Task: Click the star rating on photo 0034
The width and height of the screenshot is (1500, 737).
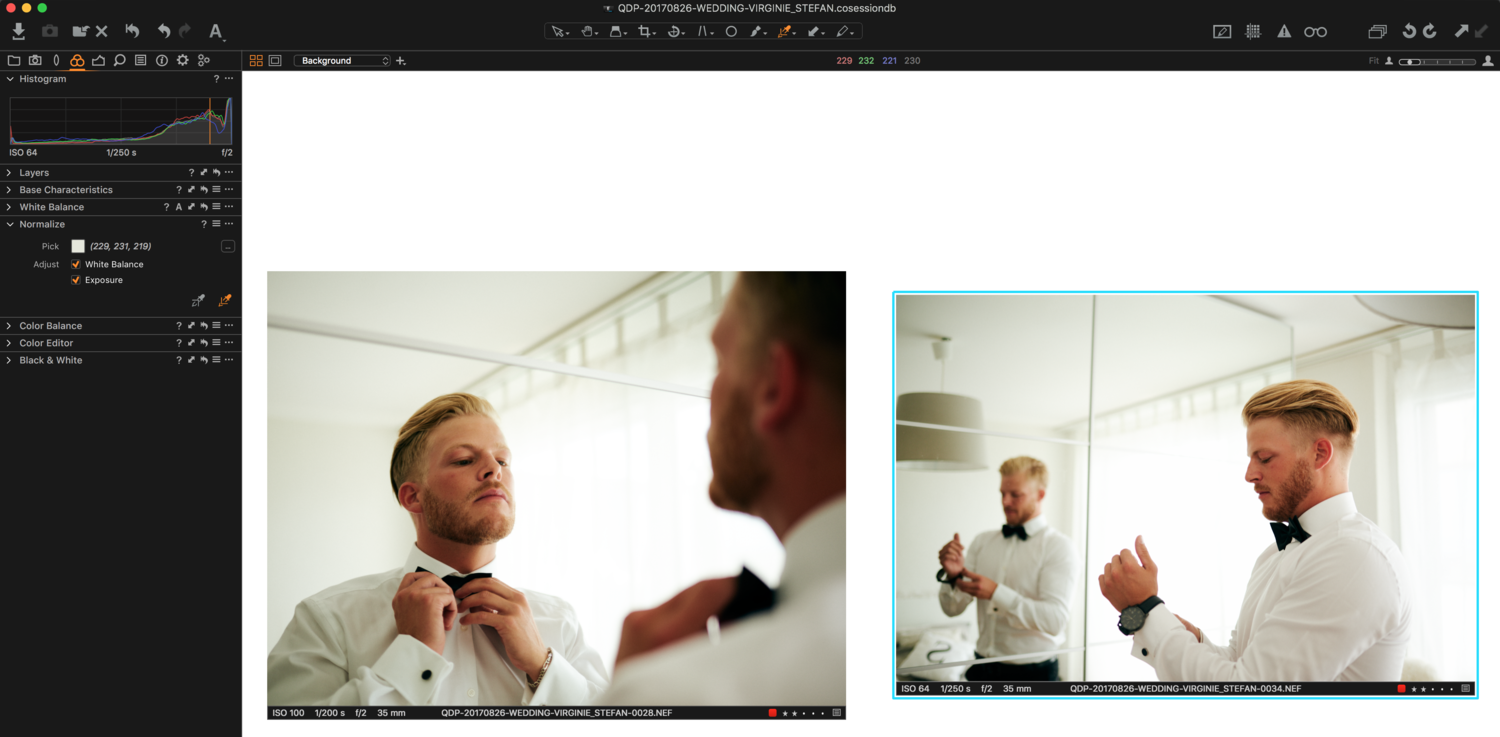Action: [x=1431, y=689]
